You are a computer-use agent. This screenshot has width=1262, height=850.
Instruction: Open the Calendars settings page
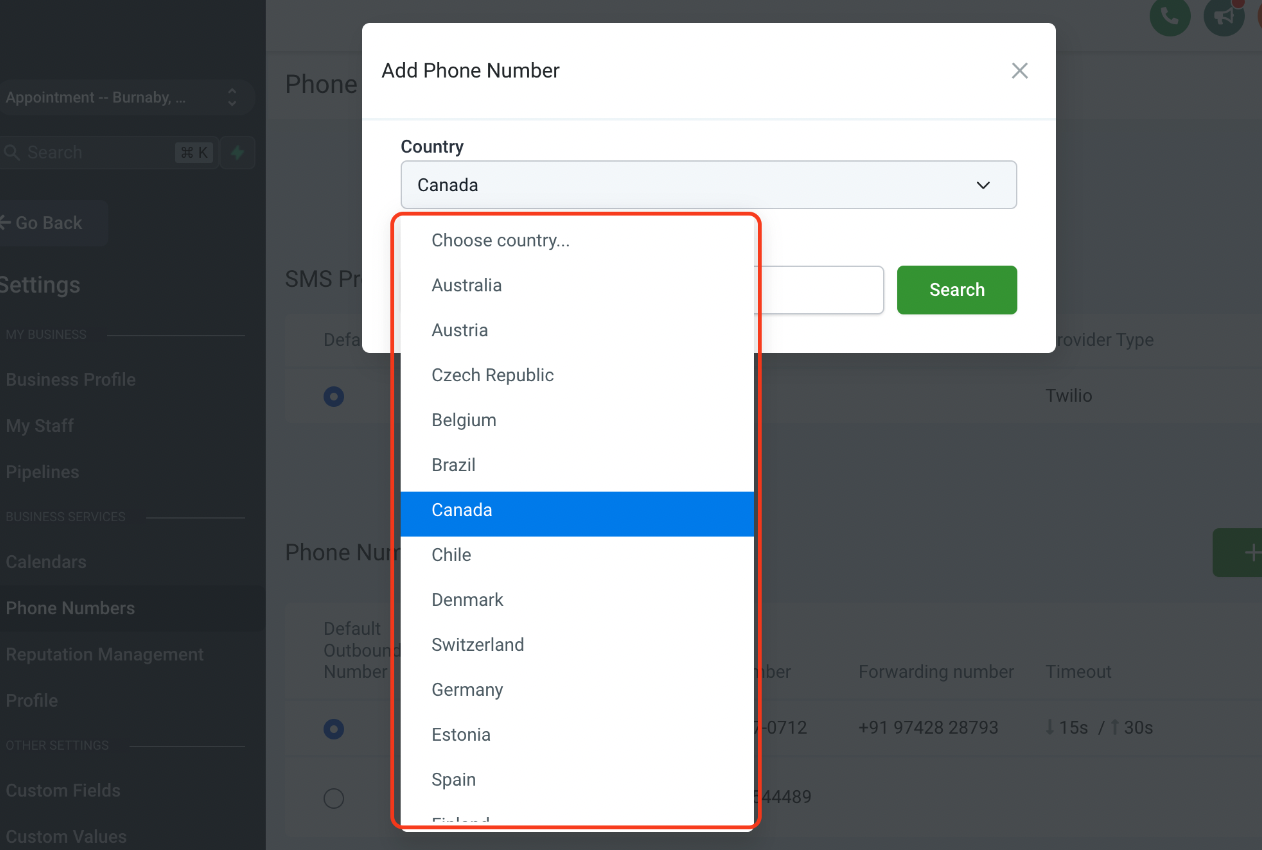tap(46, 562)
